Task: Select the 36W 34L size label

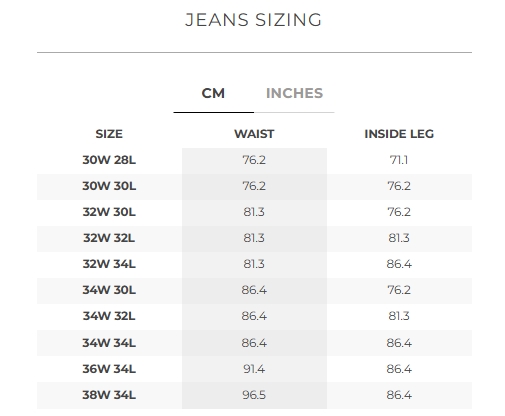Action: [x=109, y=369]
